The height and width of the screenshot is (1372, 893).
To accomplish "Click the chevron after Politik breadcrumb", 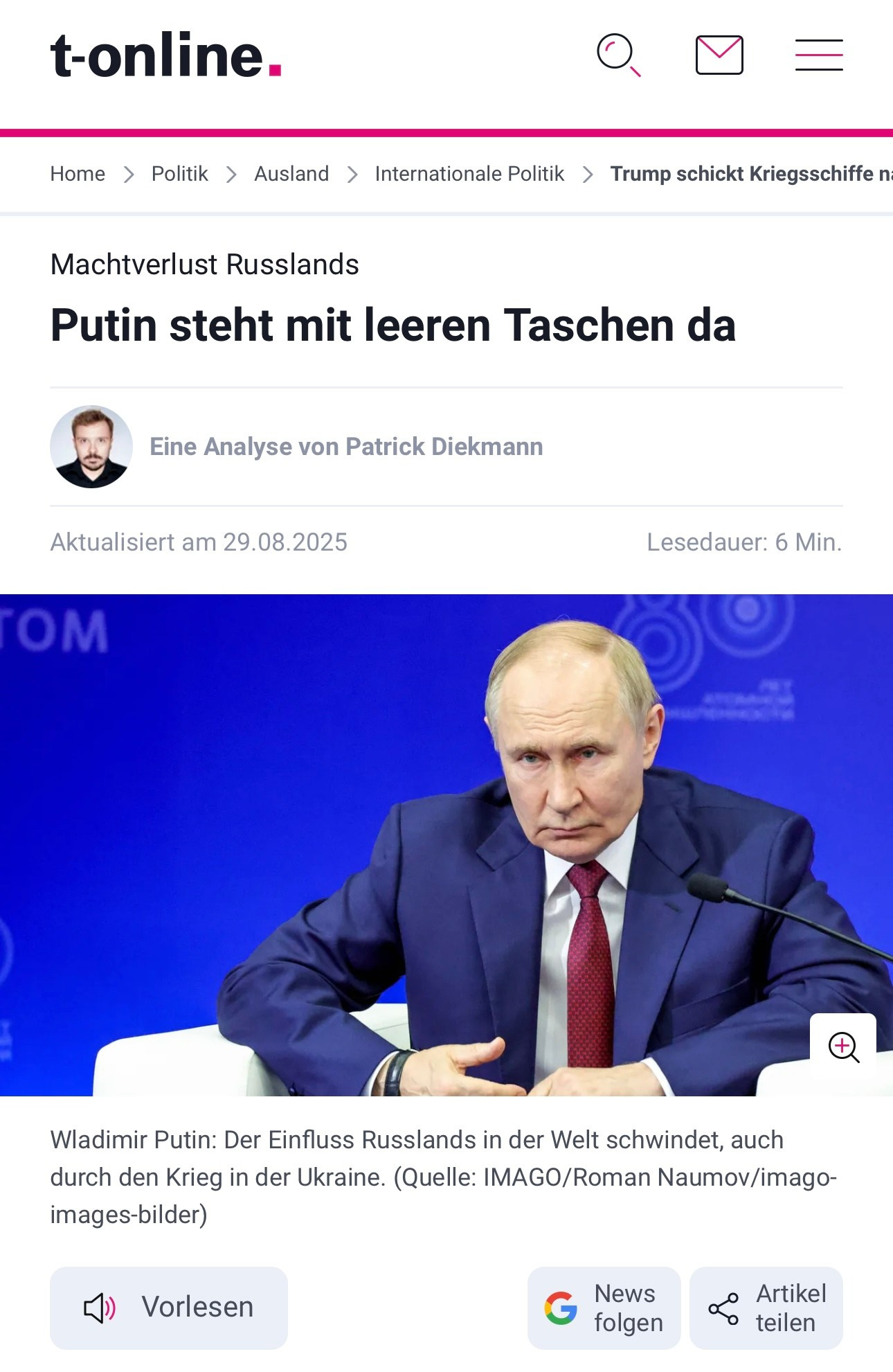I will [x=231, y=175].
